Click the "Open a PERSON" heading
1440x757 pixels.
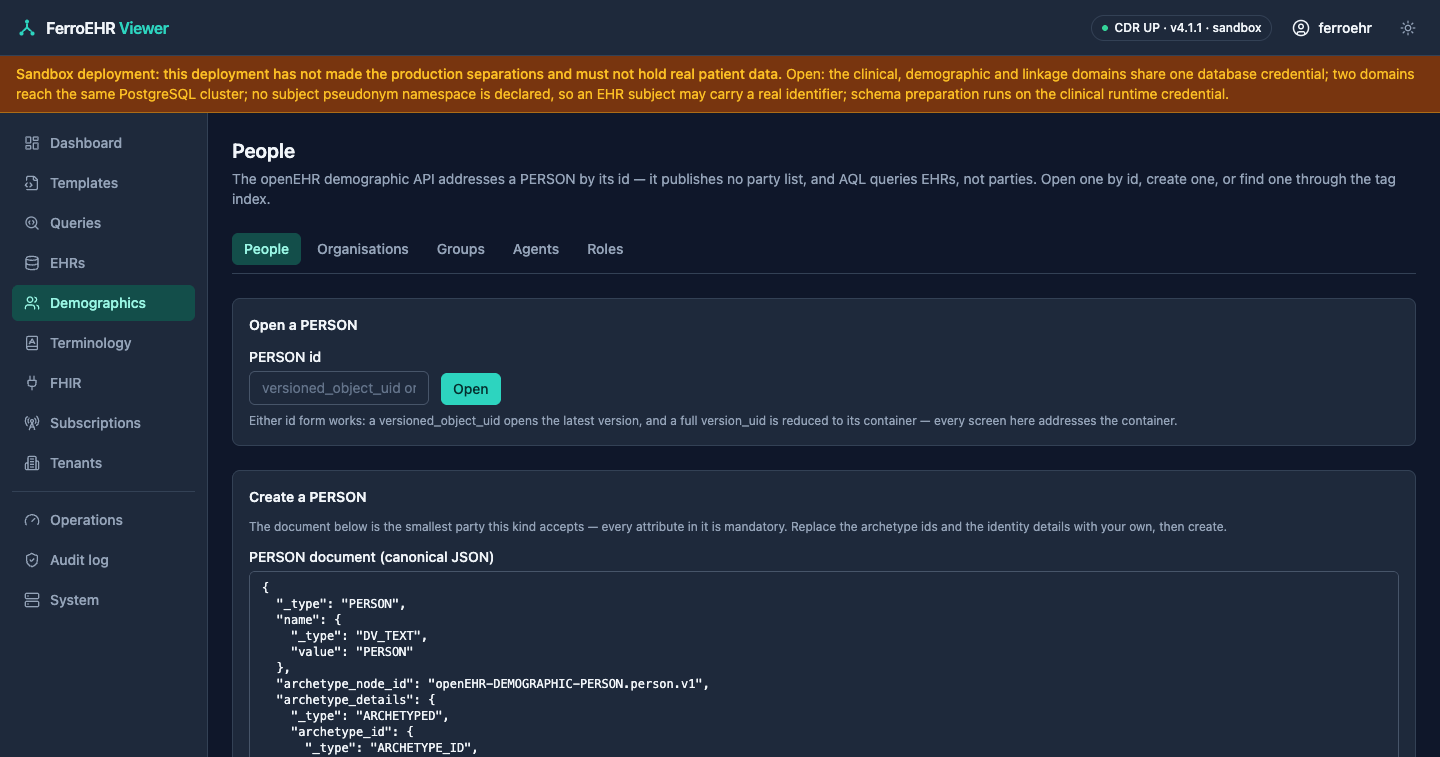click(x=303, y=325)
